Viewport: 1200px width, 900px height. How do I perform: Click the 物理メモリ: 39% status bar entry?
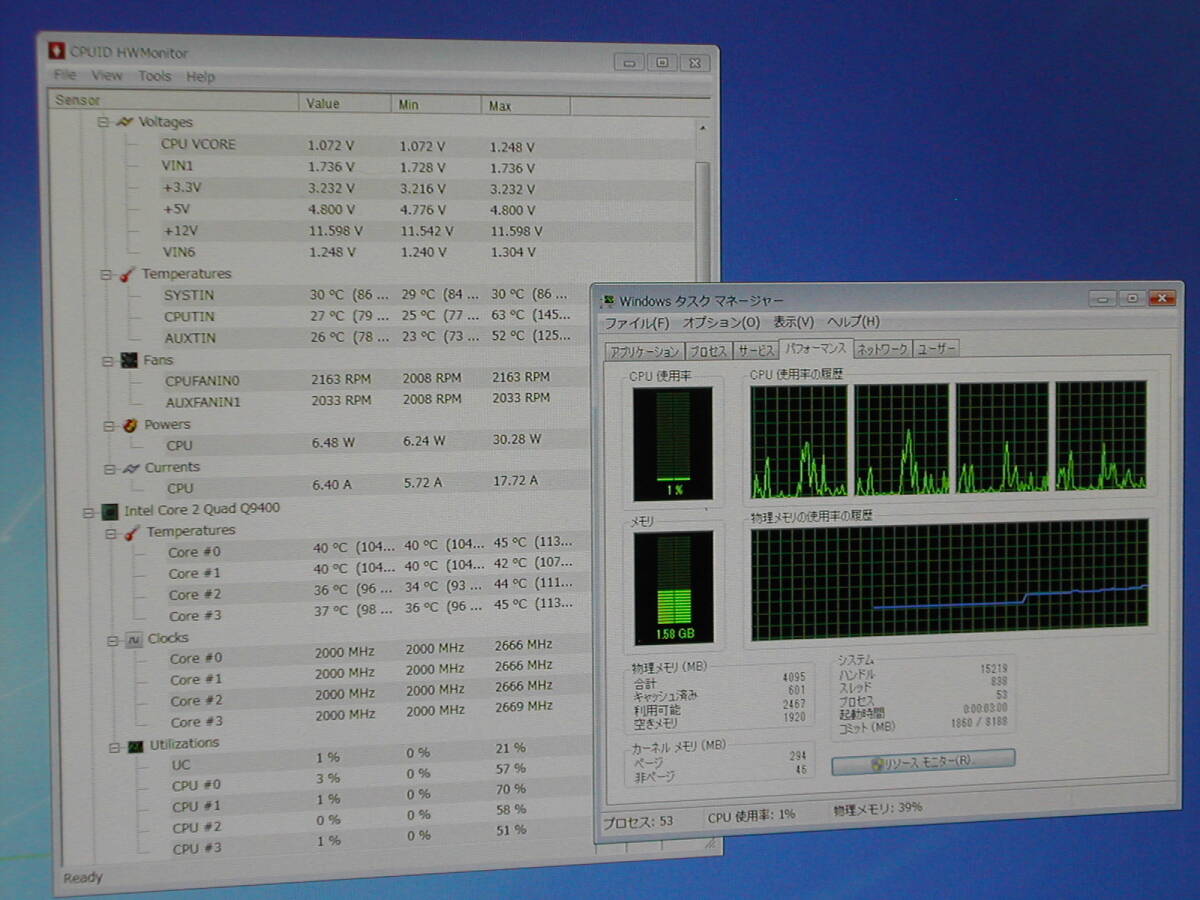coord(878,808)
